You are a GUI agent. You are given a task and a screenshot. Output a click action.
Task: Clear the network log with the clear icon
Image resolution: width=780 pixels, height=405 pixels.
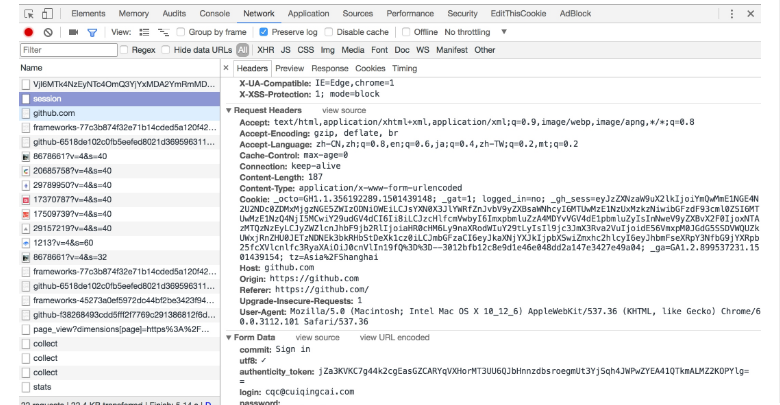(x=48, y=32)
